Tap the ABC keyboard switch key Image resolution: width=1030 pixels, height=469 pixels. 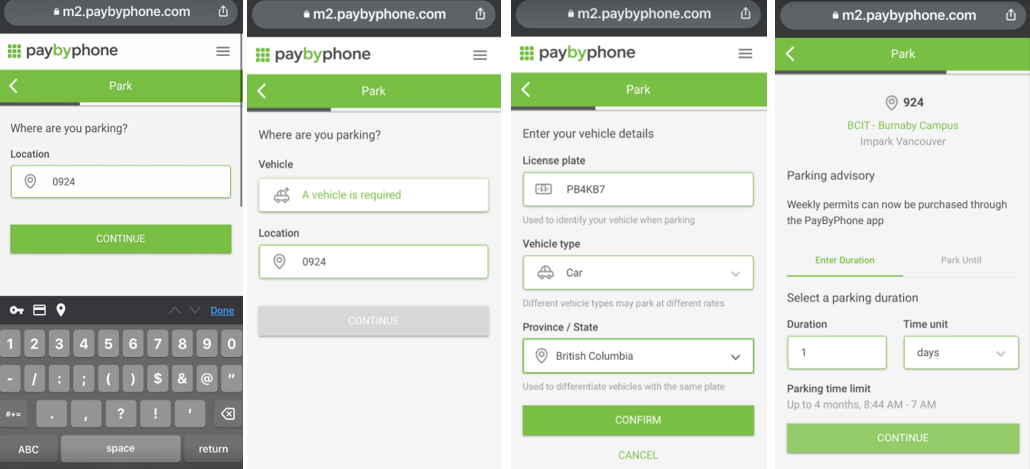click(x=28, y=449)
